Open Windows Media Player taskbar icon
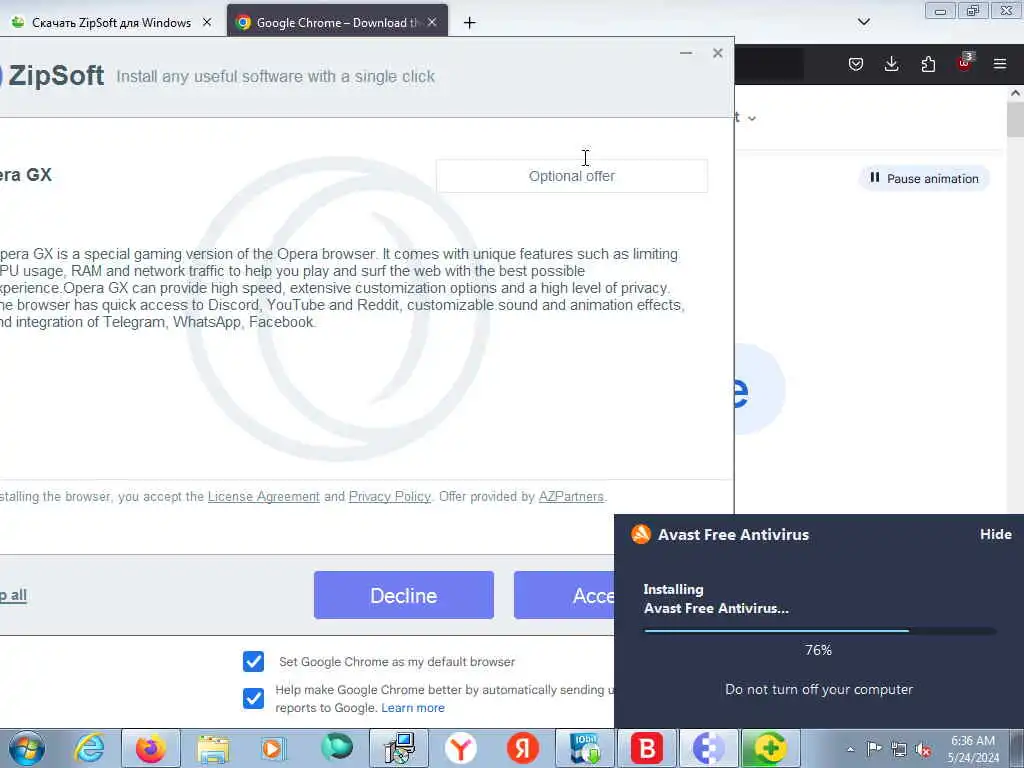 (274, 748)
